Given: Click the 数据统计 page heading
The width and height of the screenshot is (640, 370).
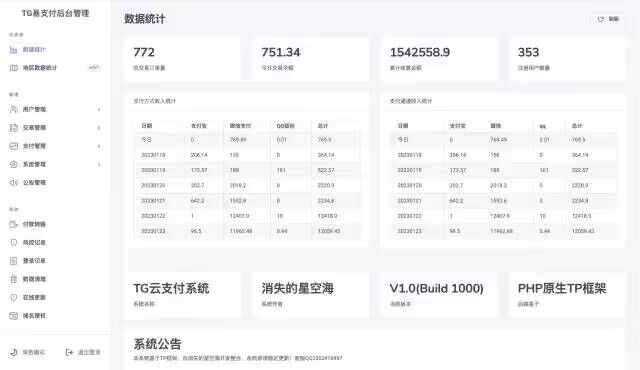Looking at the screenshot, I should [x=145, y=19].
